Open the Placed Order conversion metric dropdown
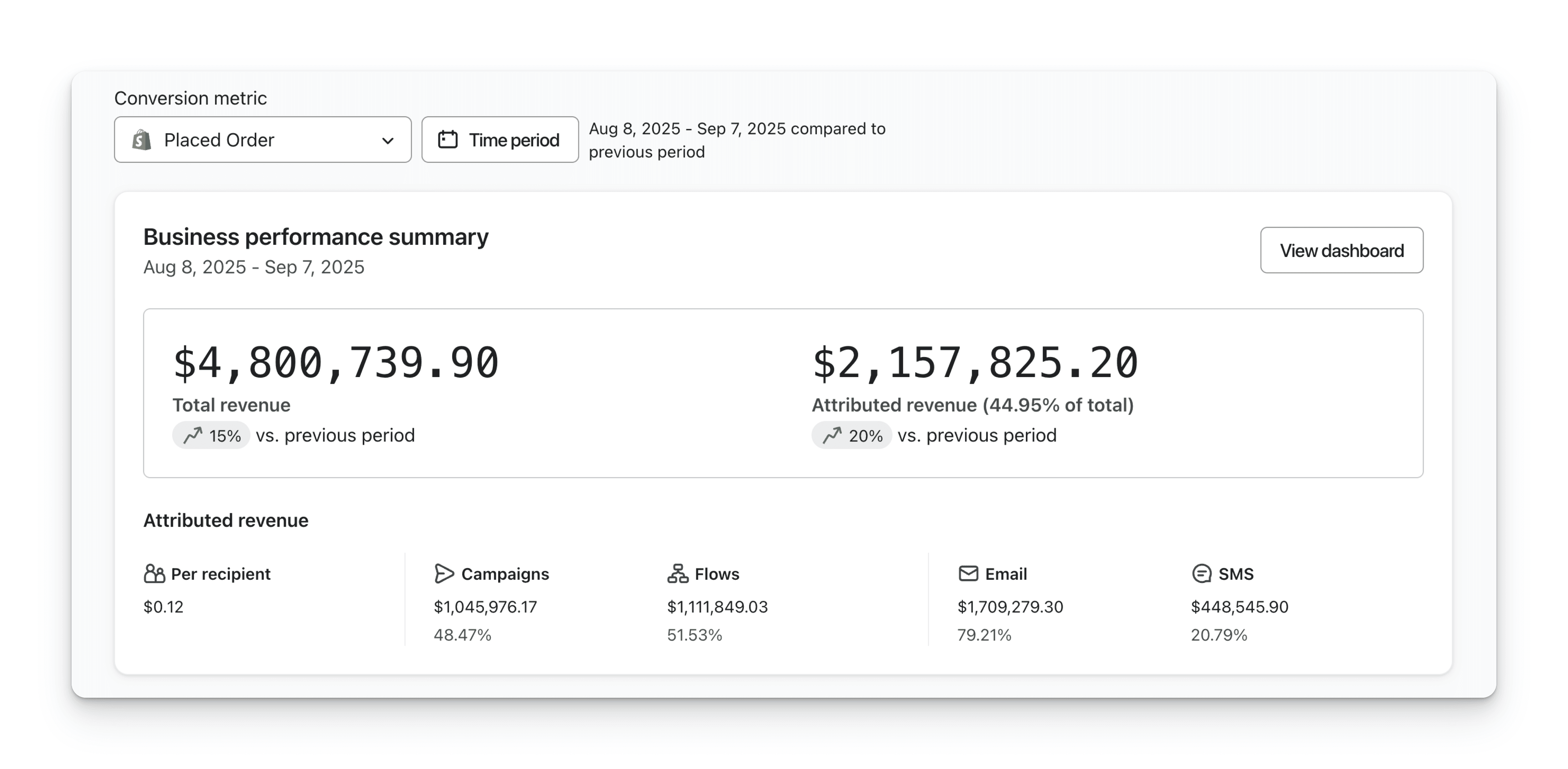Screen dimensions: 1568x769 262,140
